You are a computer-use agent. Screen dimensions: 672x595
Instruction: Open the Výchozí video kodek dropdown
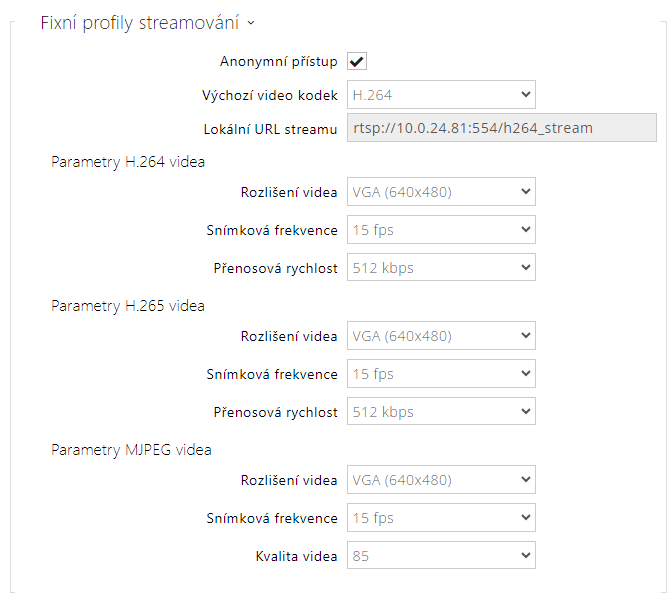point(441,95)
